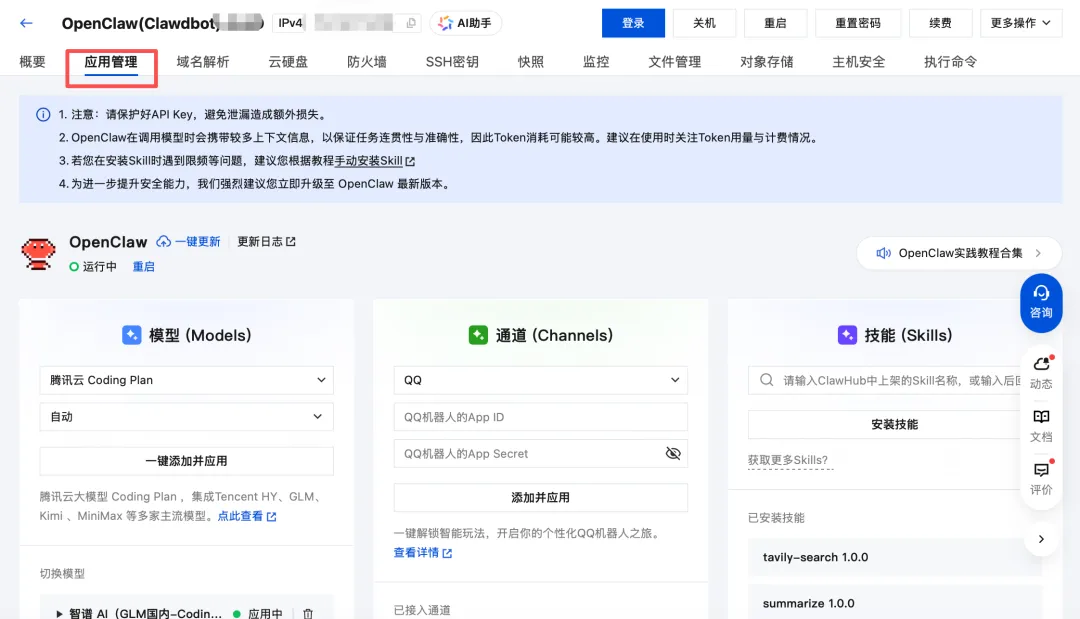Image resolution: width=1080 pixels, height=619 pixels.
Task: Select the tavily-search 1.0.0 skill row
Action: click(x=894, y=557)
